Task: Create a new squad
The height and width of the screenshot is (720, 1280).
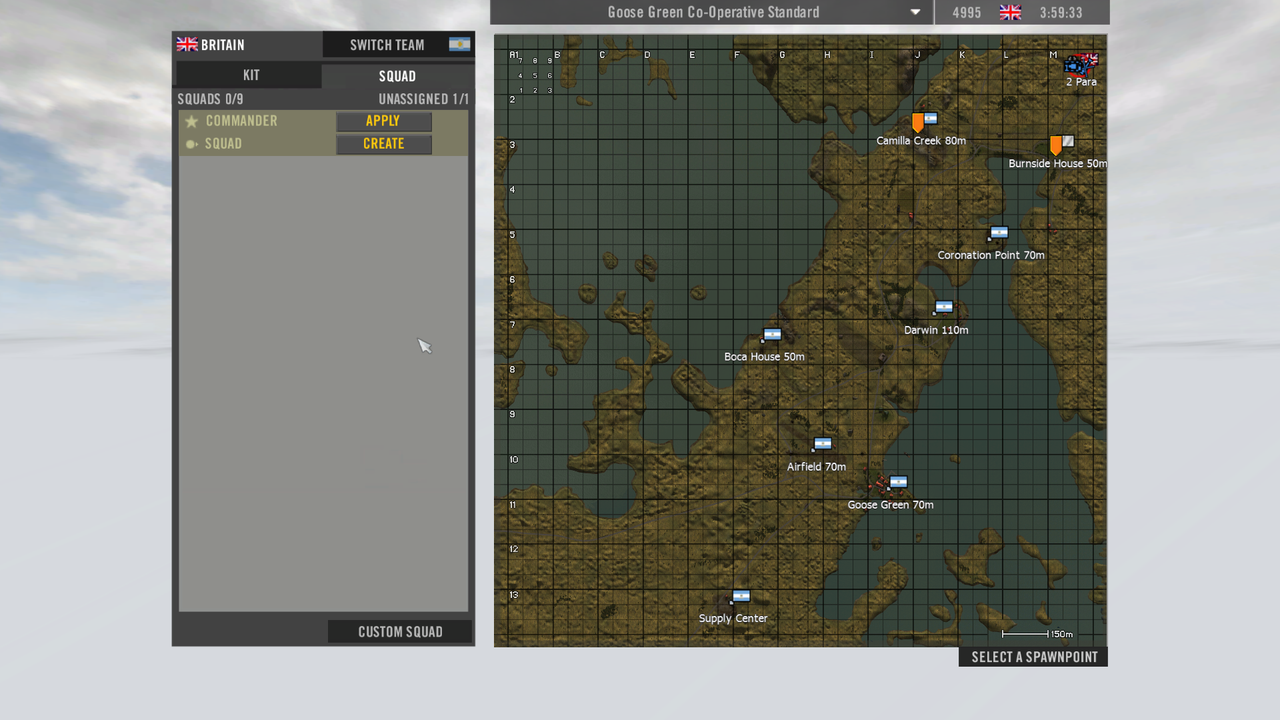Action: tap(383, 144)
